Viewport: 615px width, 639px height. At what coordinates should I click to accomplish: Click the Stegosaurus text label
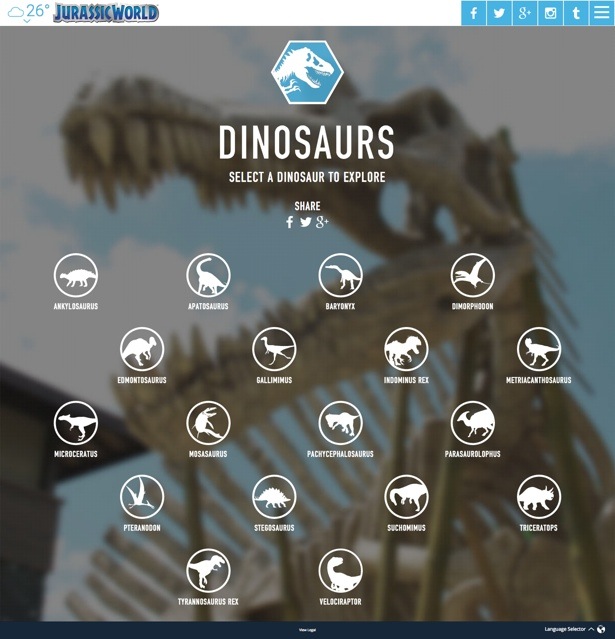pos(274,528)
